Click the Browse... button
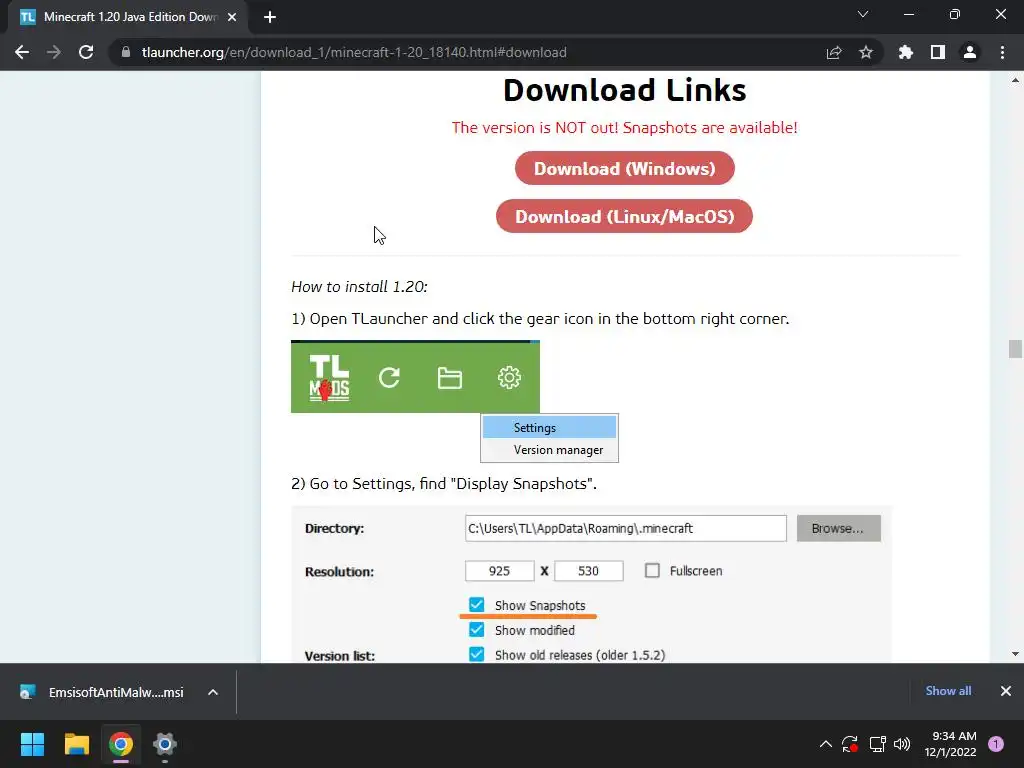This screenshot has height=768, width=1024. [839, 528]
